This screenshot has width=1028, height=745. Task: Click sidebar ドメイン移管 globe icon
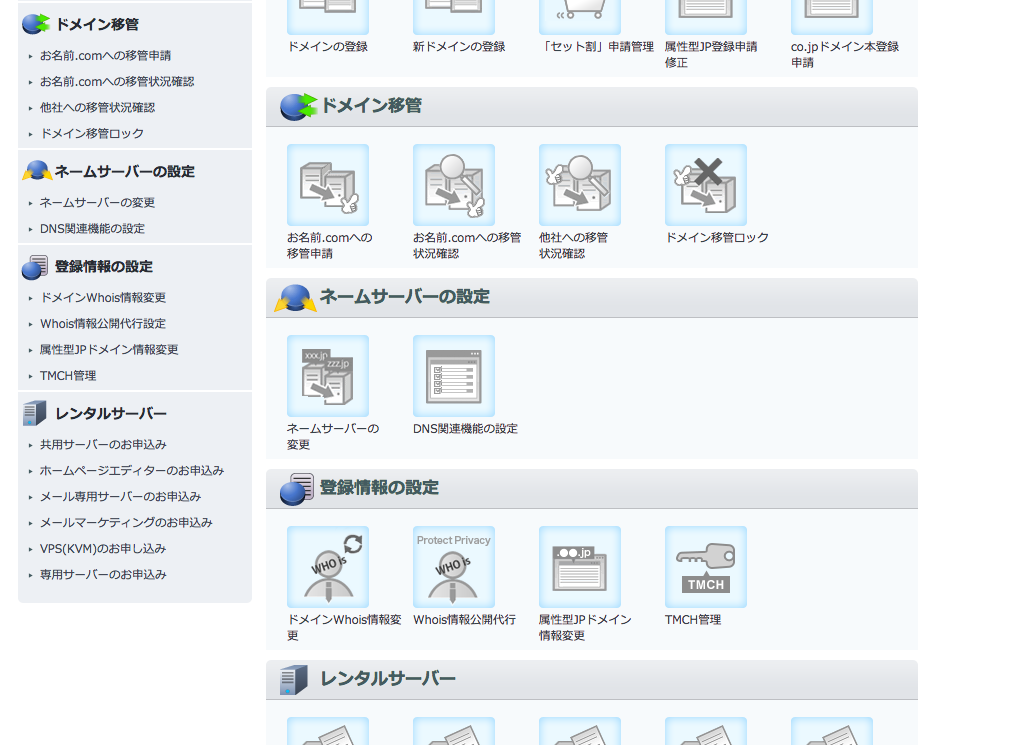35,24
